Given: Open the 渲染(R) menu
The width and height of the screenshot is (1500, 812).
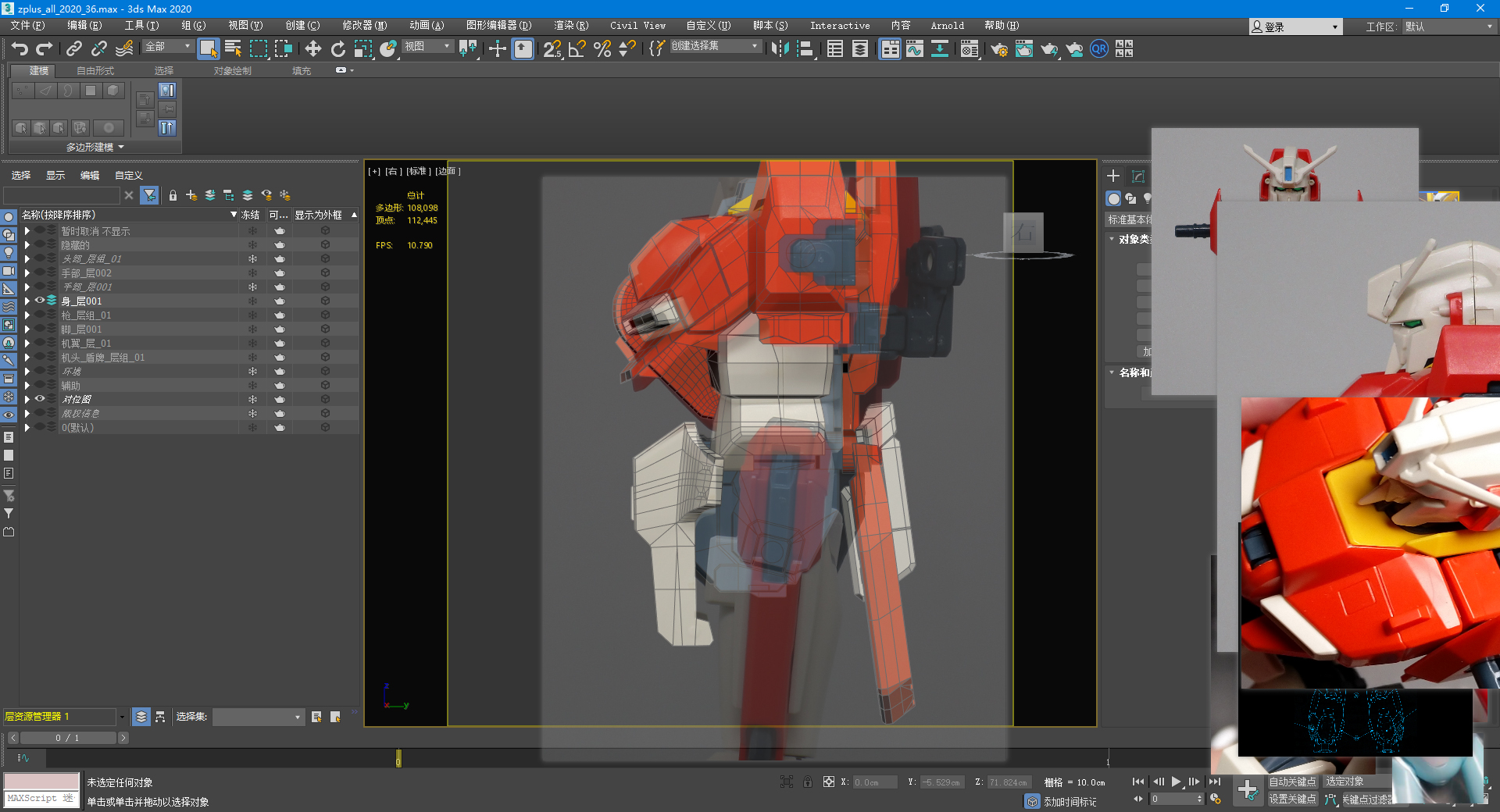Looking at the screenshot, I should point(570,26).
